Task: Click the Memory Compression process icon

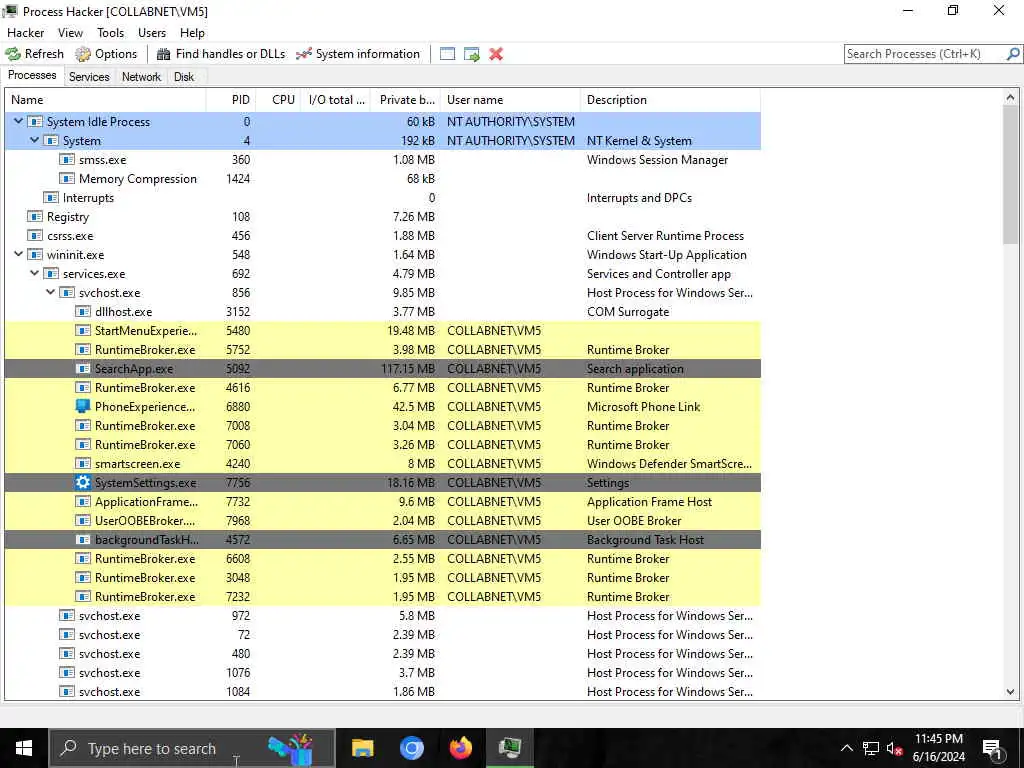Action: (67, 178)
